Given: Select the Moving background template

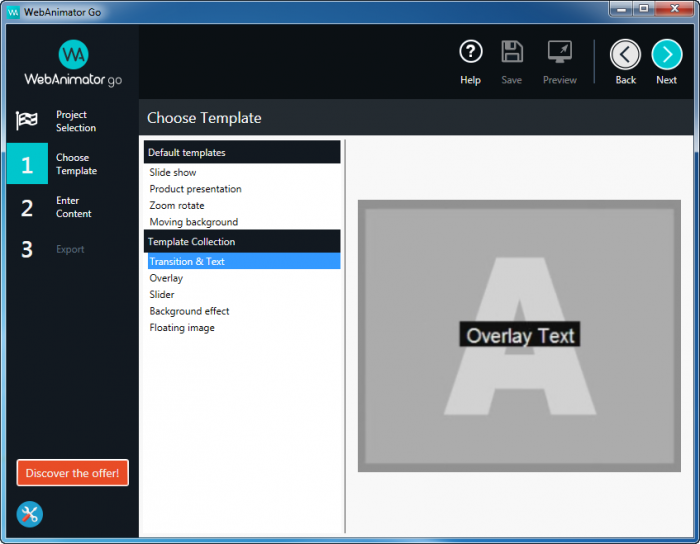Looking at the screenshot, I should pos(194,222).
